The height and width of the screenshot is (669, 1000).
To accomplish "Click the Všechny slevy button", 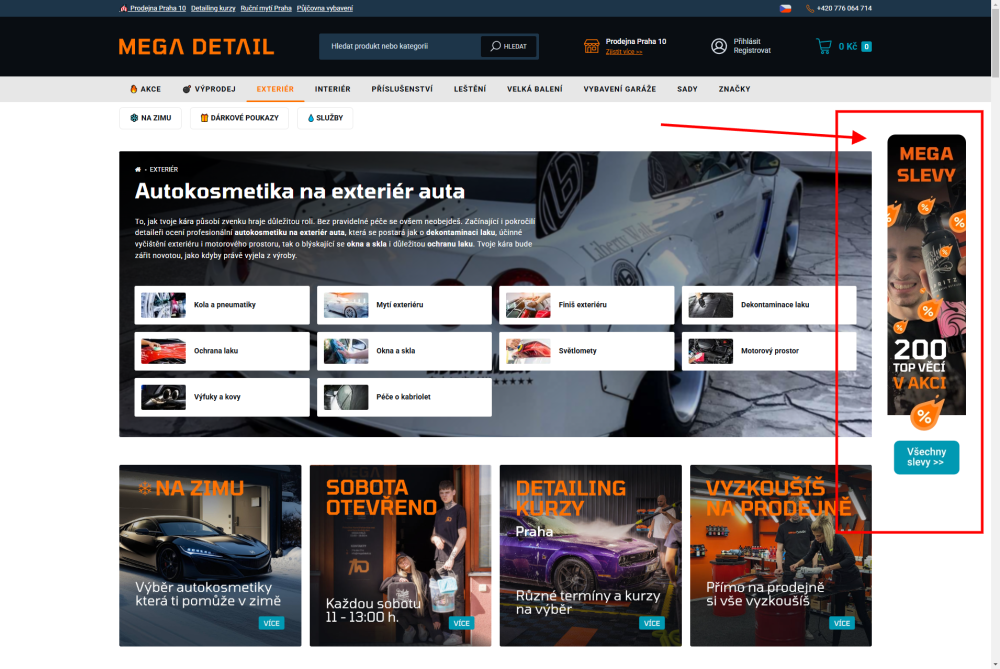I will (x=926, y=457).
